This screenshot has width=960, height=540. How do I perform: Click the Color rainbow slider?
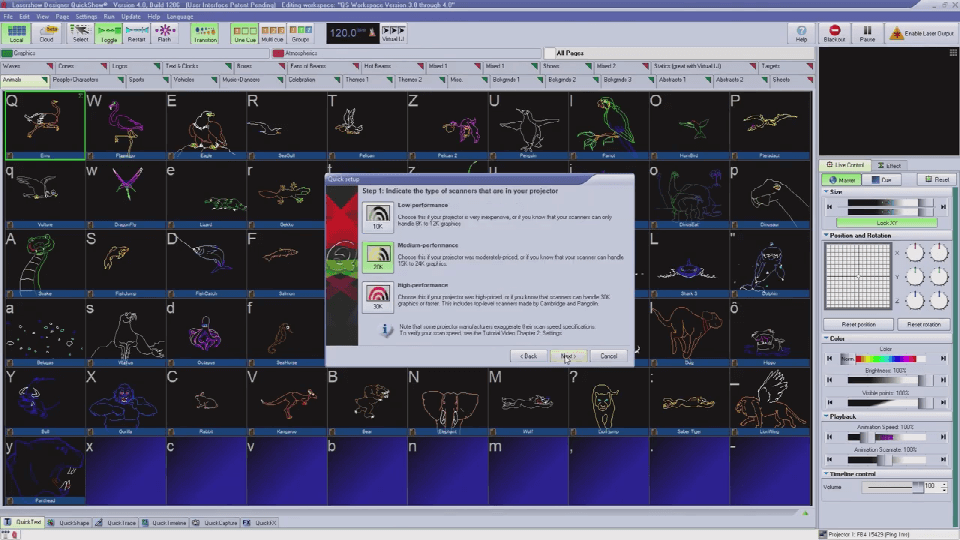tap(885, 359)
